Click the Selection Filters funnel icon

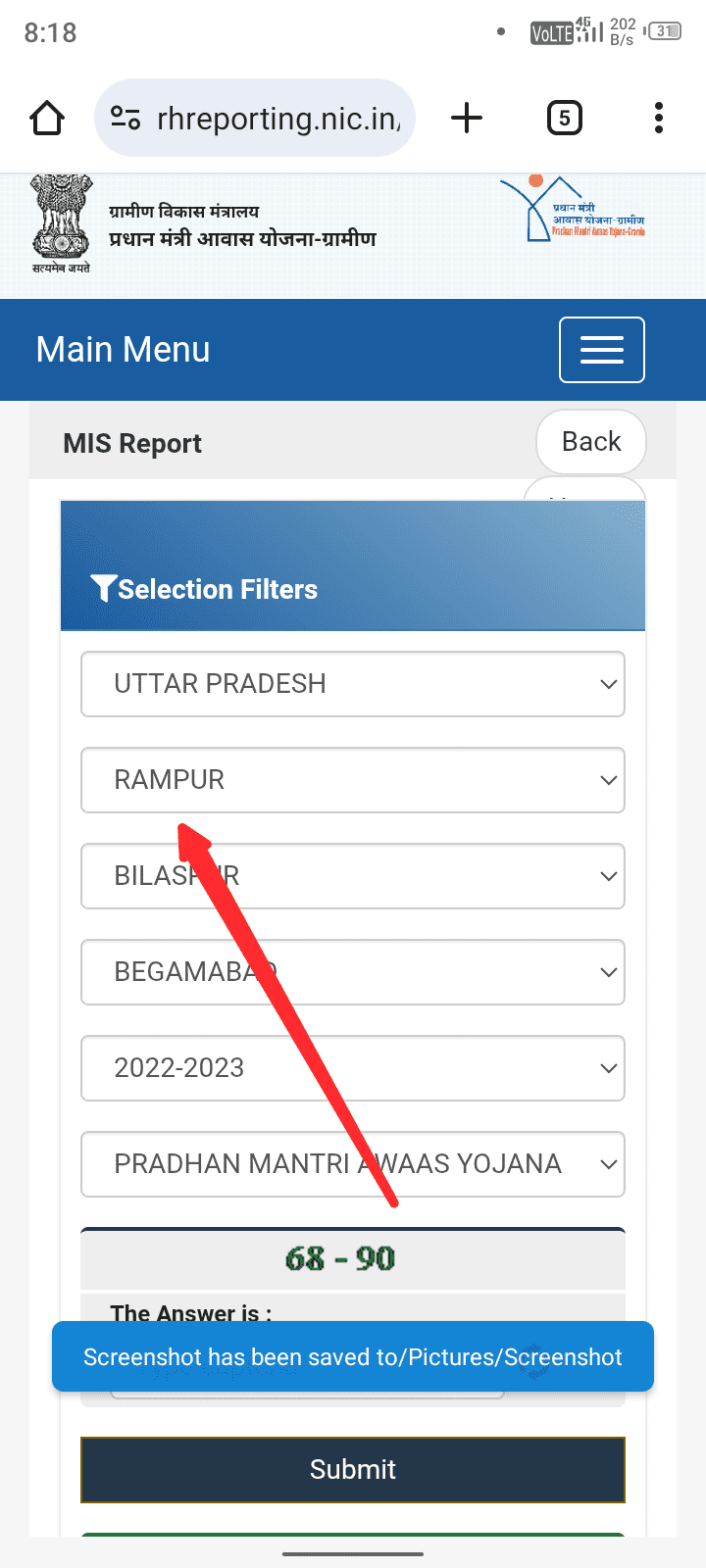(x=103, y=588)
